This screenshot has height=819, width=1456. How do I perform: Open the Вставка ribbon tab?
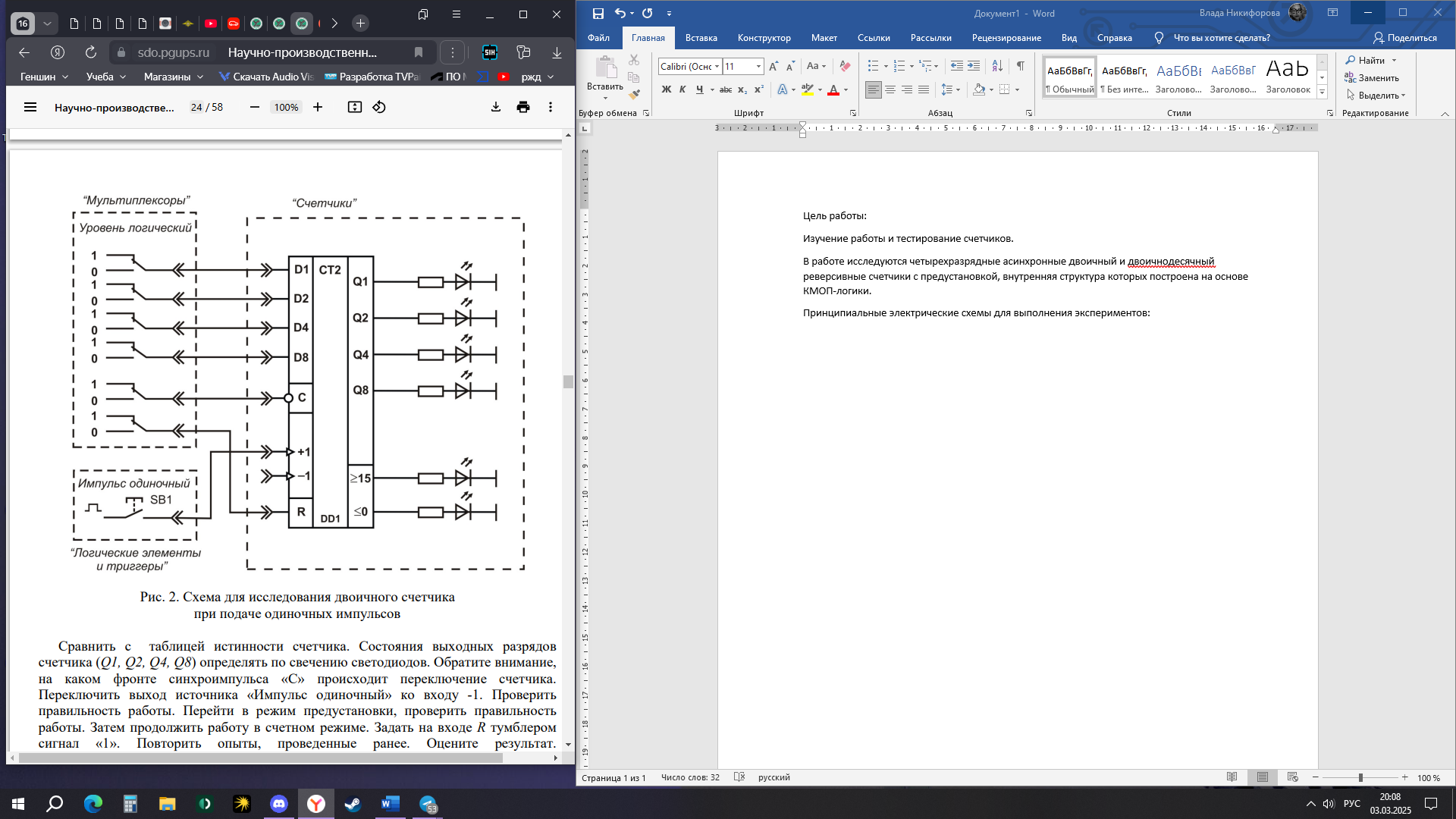701,38
